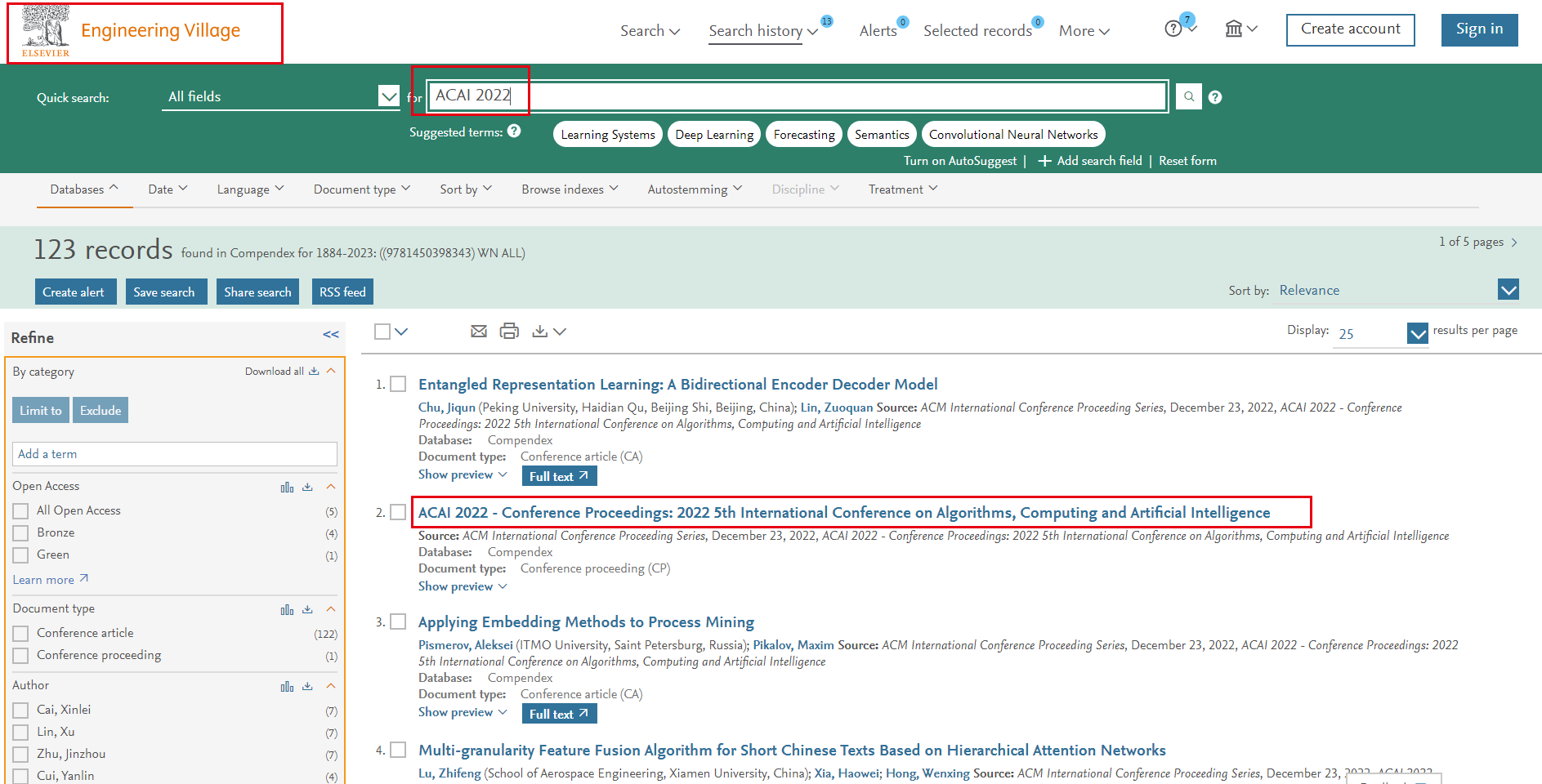The image size is (1542, 784).
Task: Open Search history menu
Action: (763, 31)
